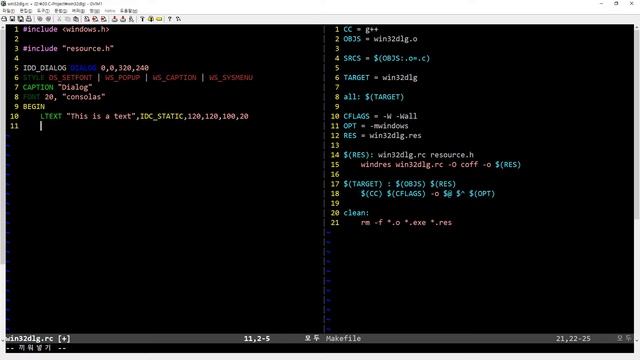The image size is (640, 360).
Task: Click the CFLAGS = -W -Wall line
Action: [380, 116]
